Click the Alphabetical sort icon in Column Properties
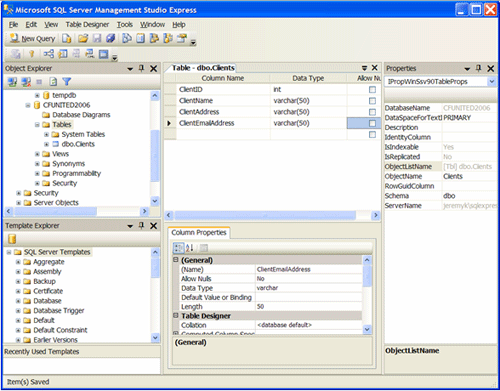 tap(190, 248)
